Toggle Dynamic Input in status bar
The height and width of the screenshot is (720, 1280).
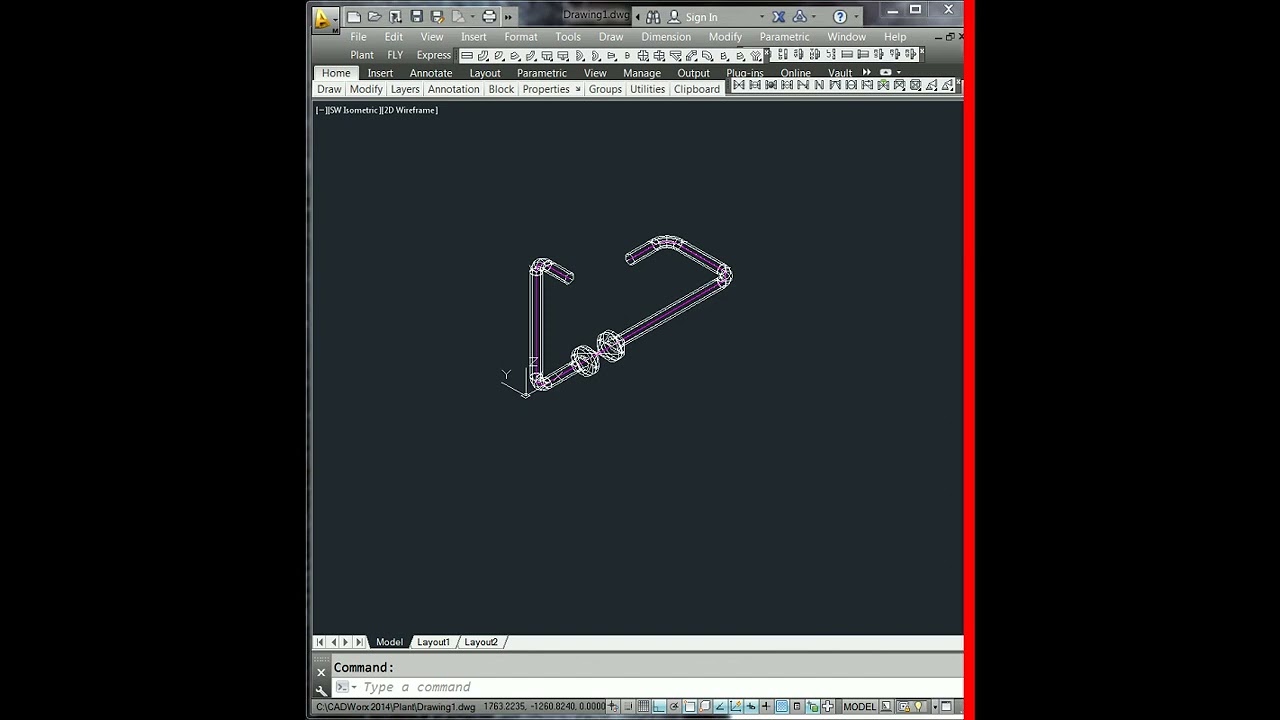[x=751, y=706]
